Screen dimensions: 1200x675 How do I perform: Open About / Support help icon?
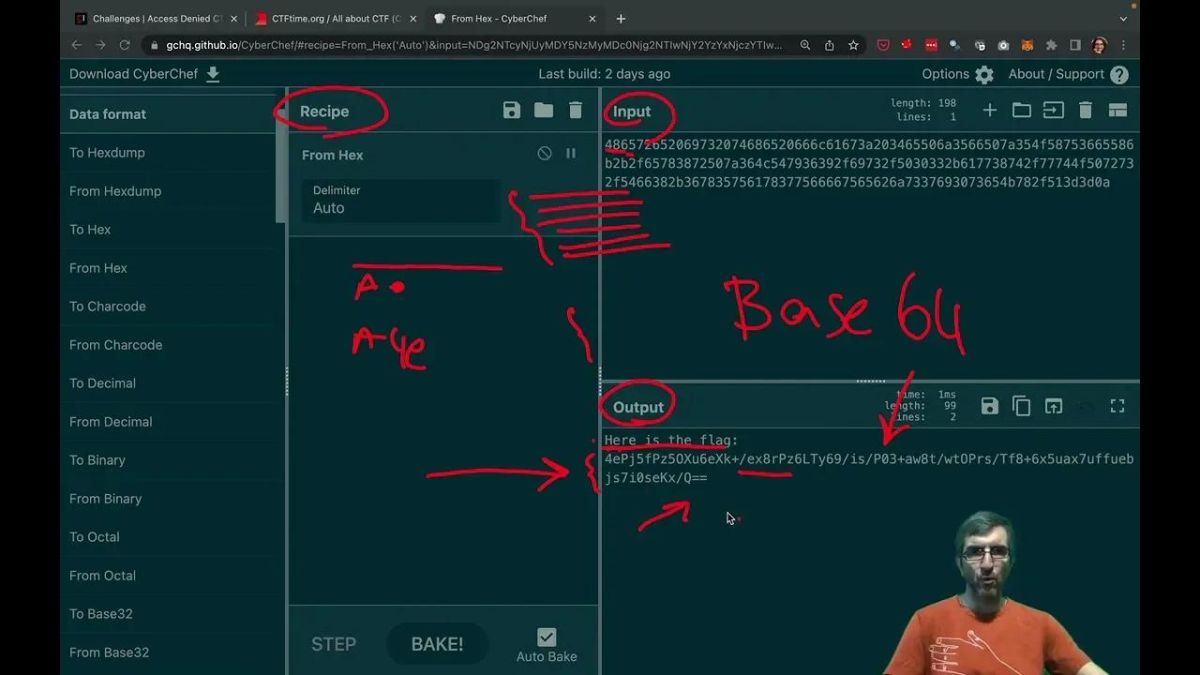coord(1119,75)
